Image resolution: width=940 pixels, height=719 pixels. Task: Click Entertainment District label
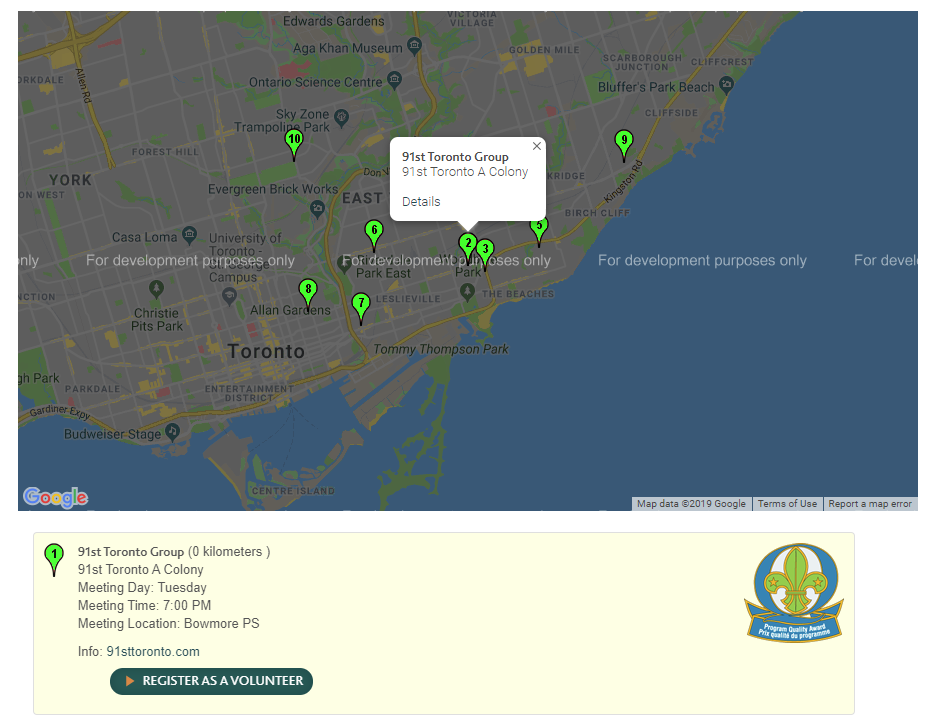[249, 393]
